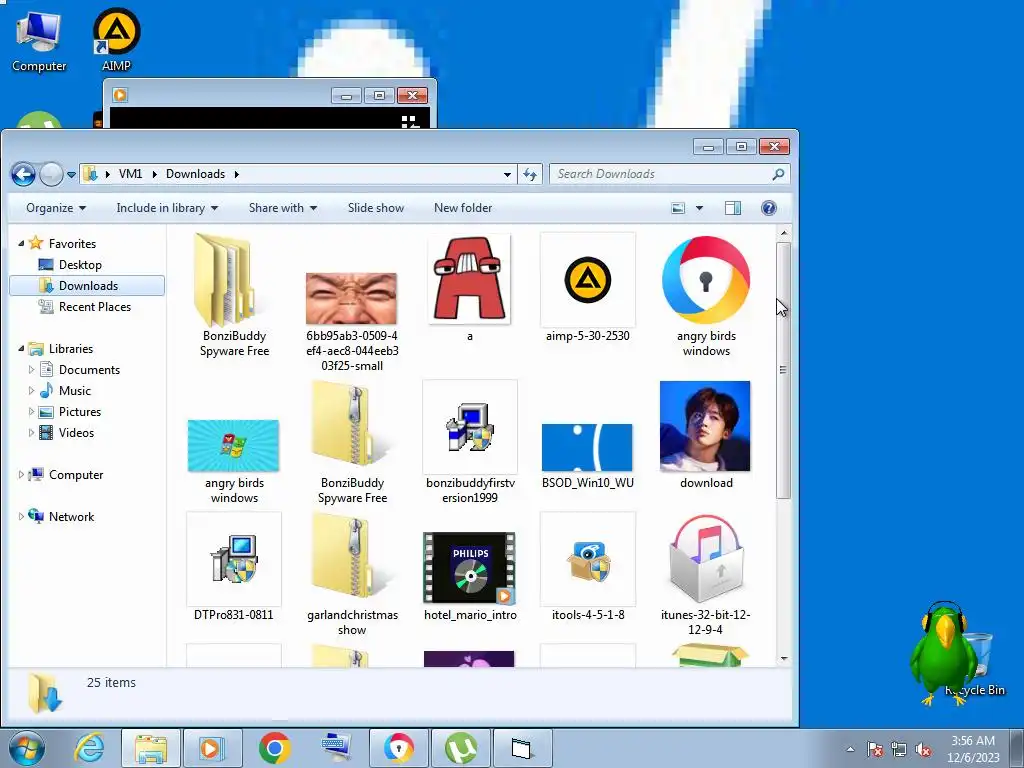Screen dimensions: 1024x768
Task: Select the DTPro831-0811 setup file
Action: [234, 567]
